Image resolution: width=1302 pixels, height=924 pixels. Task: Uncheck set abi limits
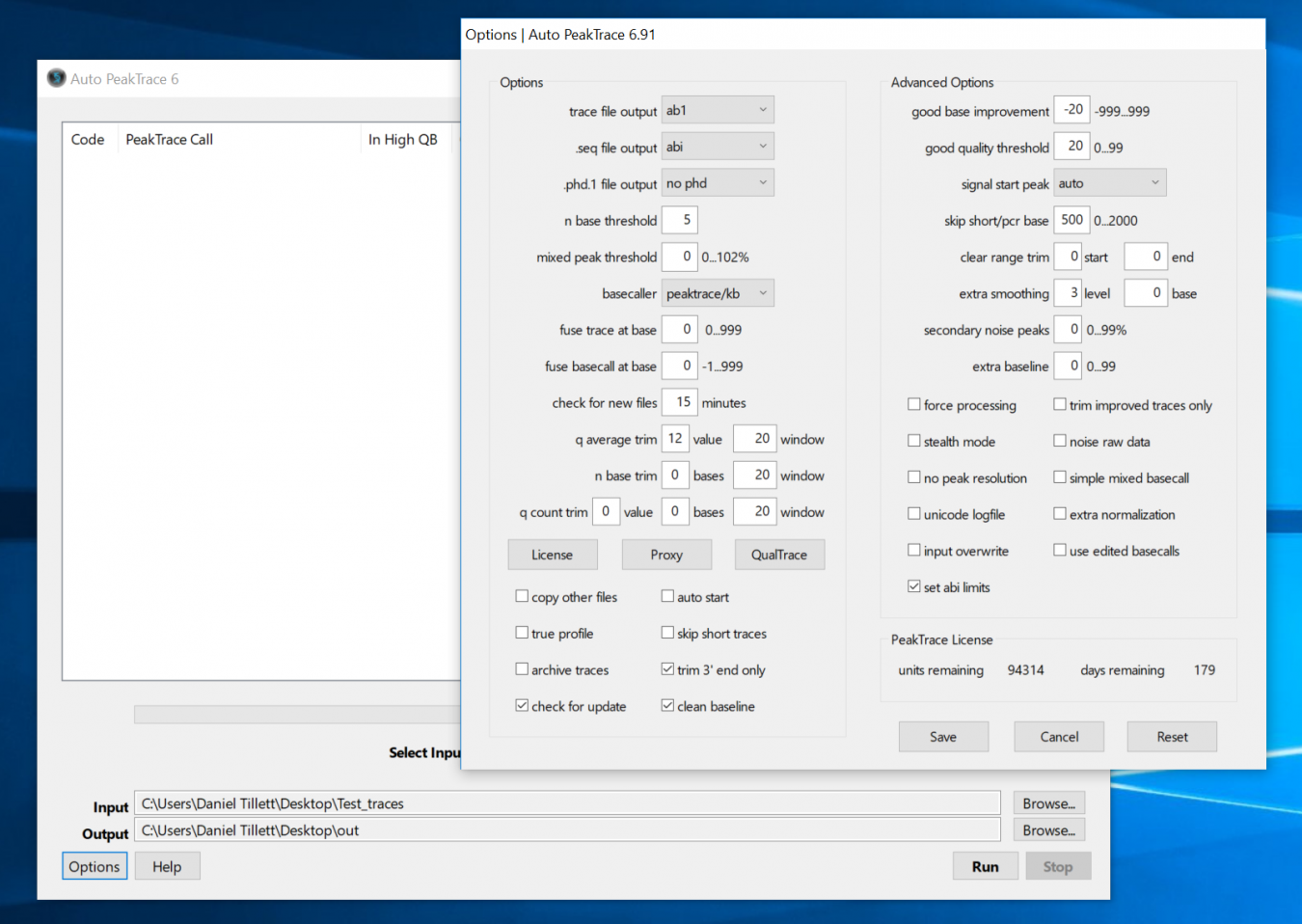[x=914, y=586]
